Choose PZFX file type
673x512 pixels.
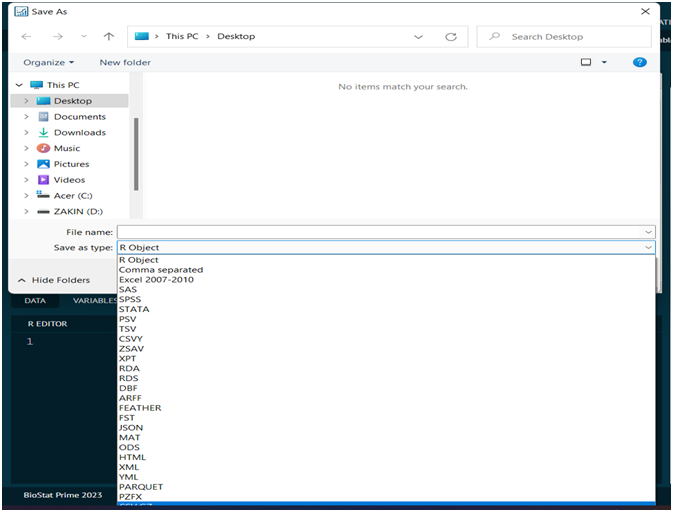386,497
